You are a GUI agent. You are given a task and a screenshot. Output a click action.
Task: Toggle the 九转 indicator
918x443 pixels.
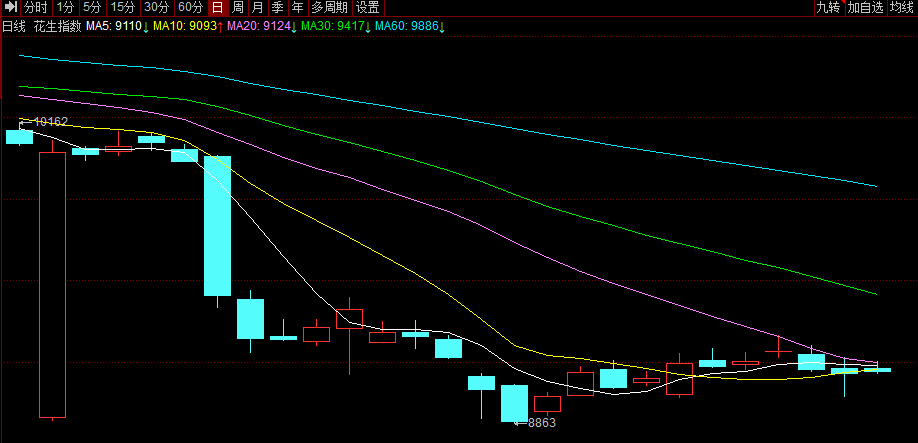tap(828, 8)
